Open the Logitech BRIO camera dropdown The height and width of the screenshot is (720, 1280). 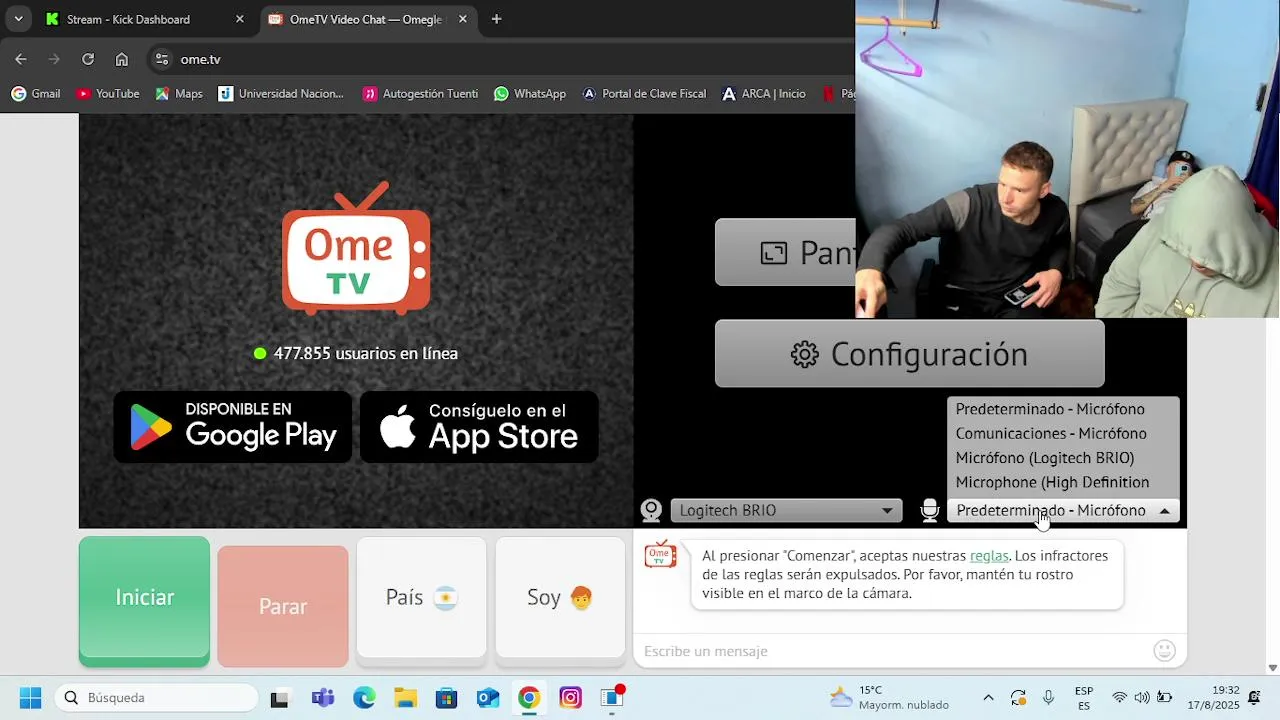pyautogui.click(x=786, y=510)
